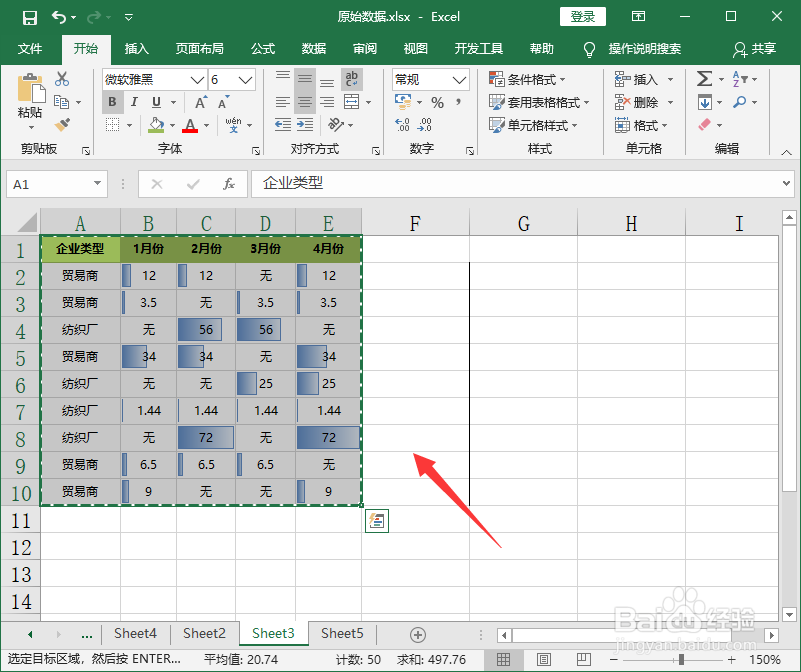Click the Sort and Filter icon

(740, 79)
